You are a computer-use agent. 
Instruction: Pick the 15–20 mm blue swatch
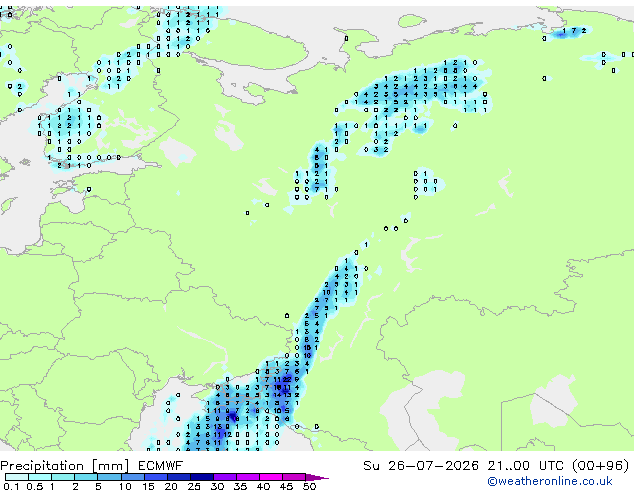pos(155,477)
